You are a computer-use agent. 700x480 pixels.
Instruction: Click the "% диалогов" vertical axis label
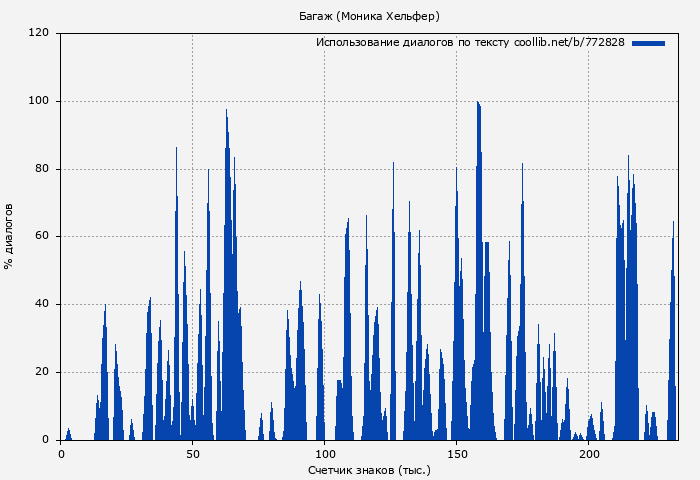point(10,236)
